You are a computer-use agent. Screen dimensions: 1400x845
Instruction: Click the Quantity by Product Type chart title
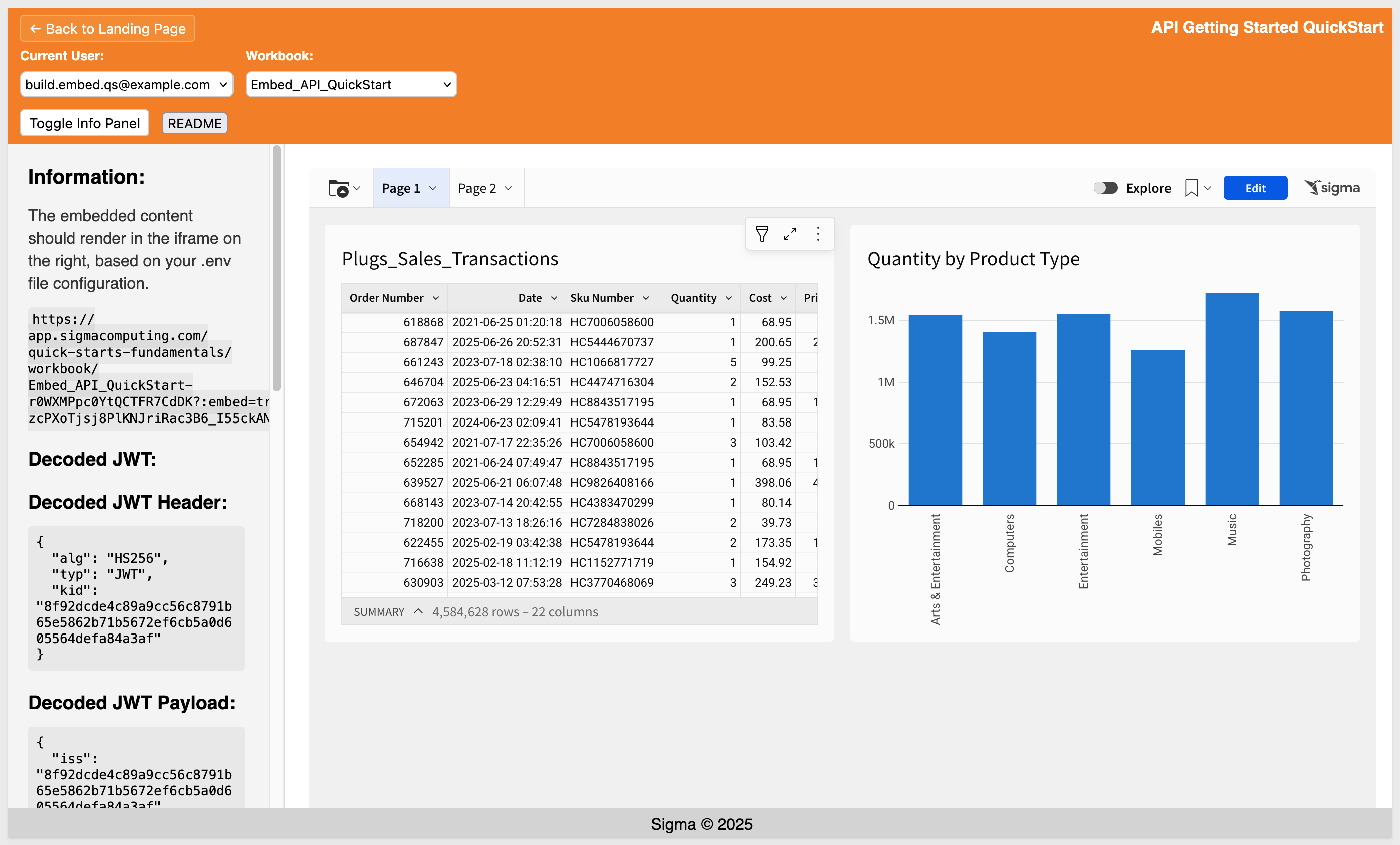(973, 259)
